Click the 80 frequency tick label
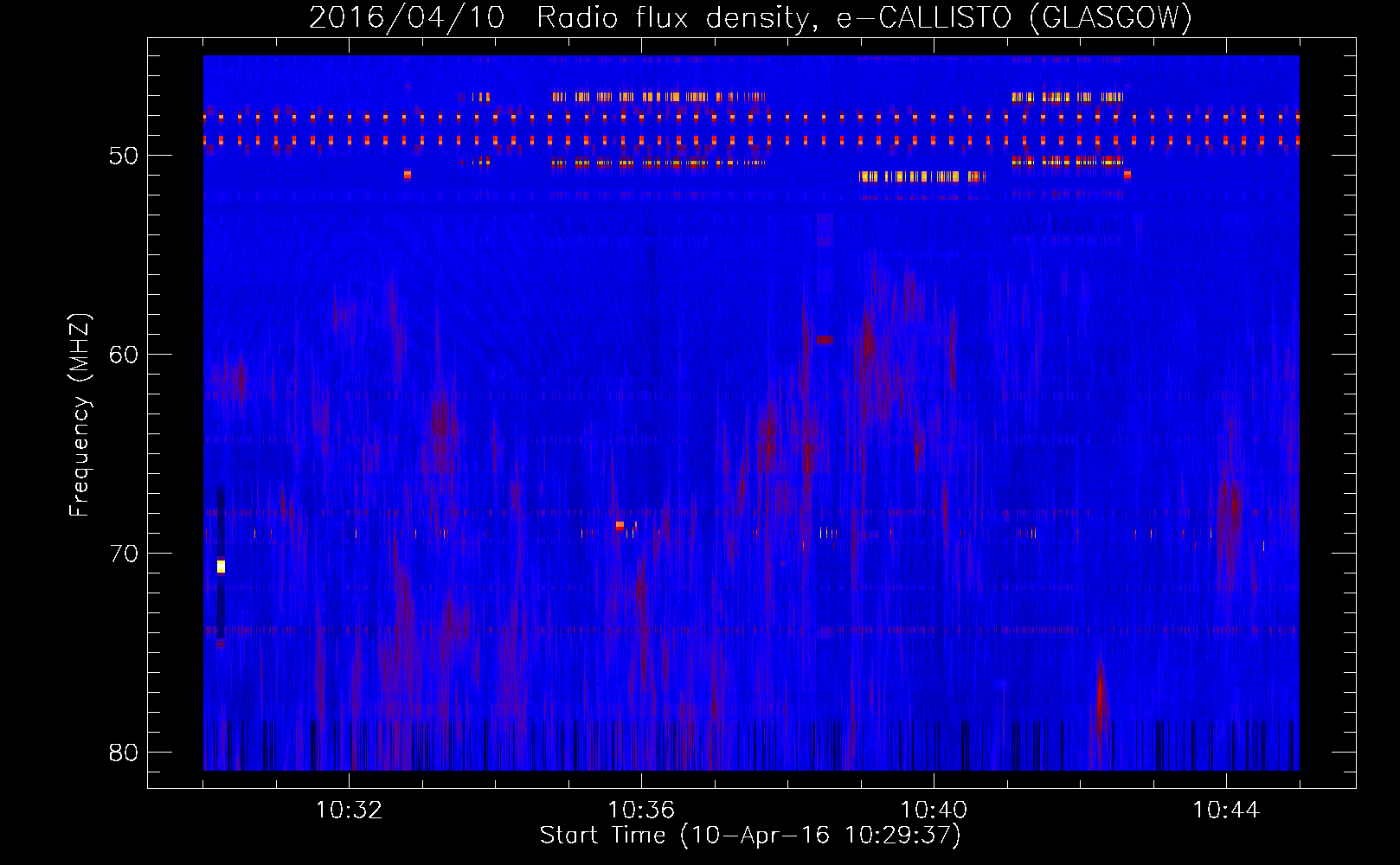Viewport: 1400px width, 865px height. tap(124, 753)
